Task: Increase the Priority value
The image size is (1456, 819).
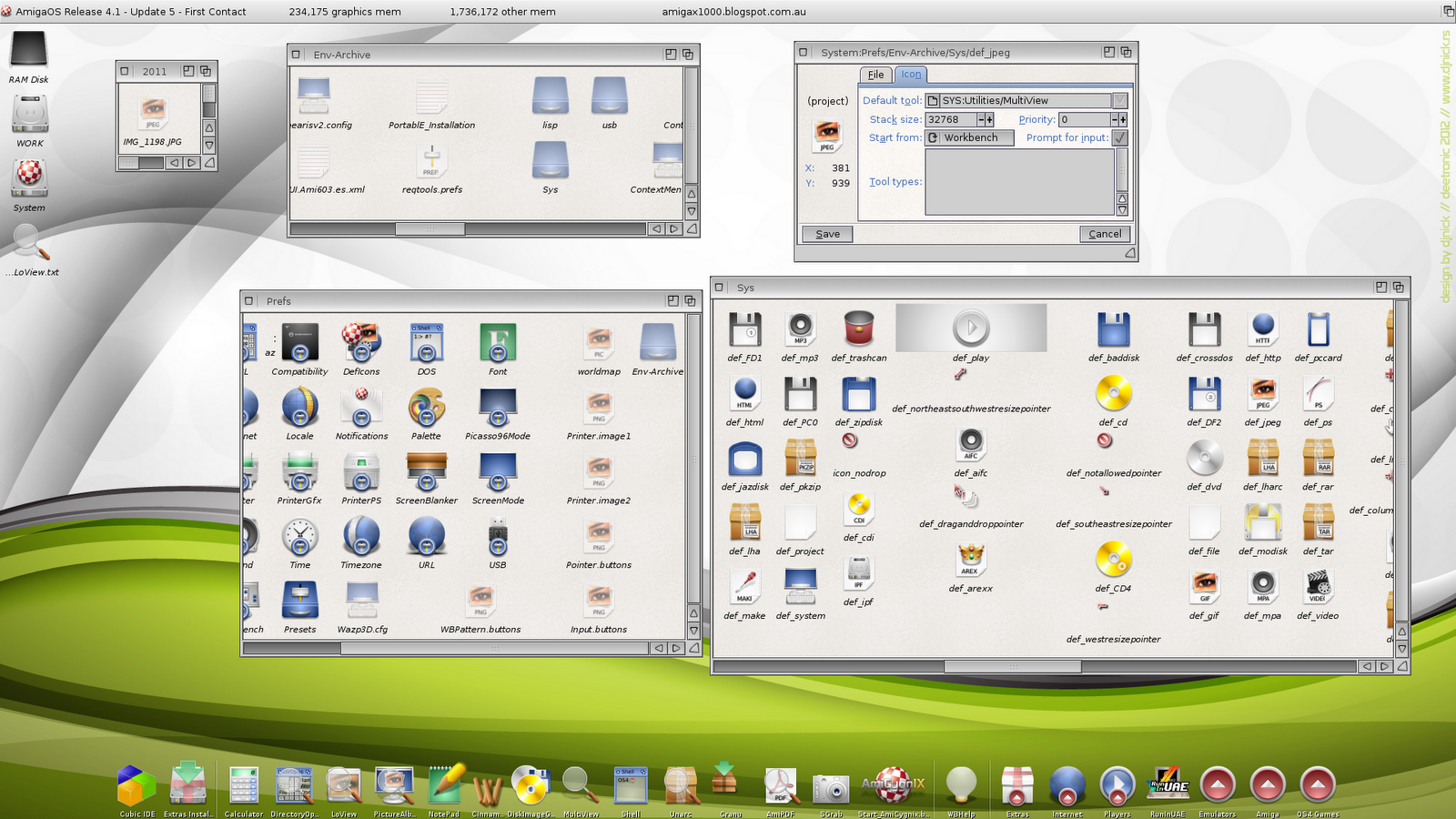Action: coord(1124,120)
